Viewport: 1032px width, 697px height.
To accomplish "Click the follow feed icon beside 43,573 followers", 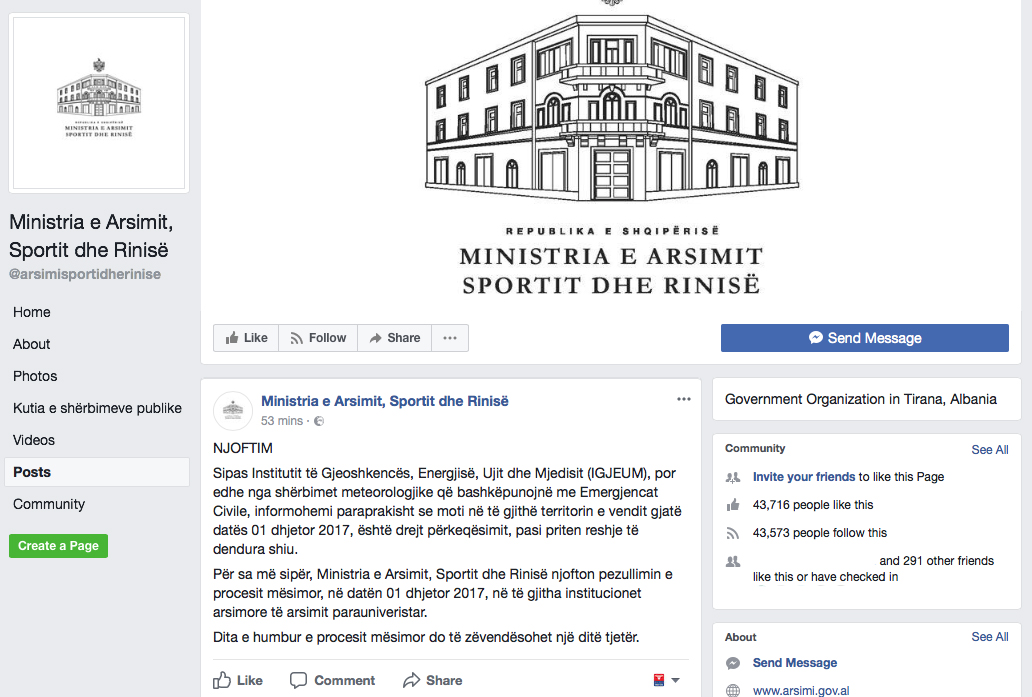I will [733, 533].
